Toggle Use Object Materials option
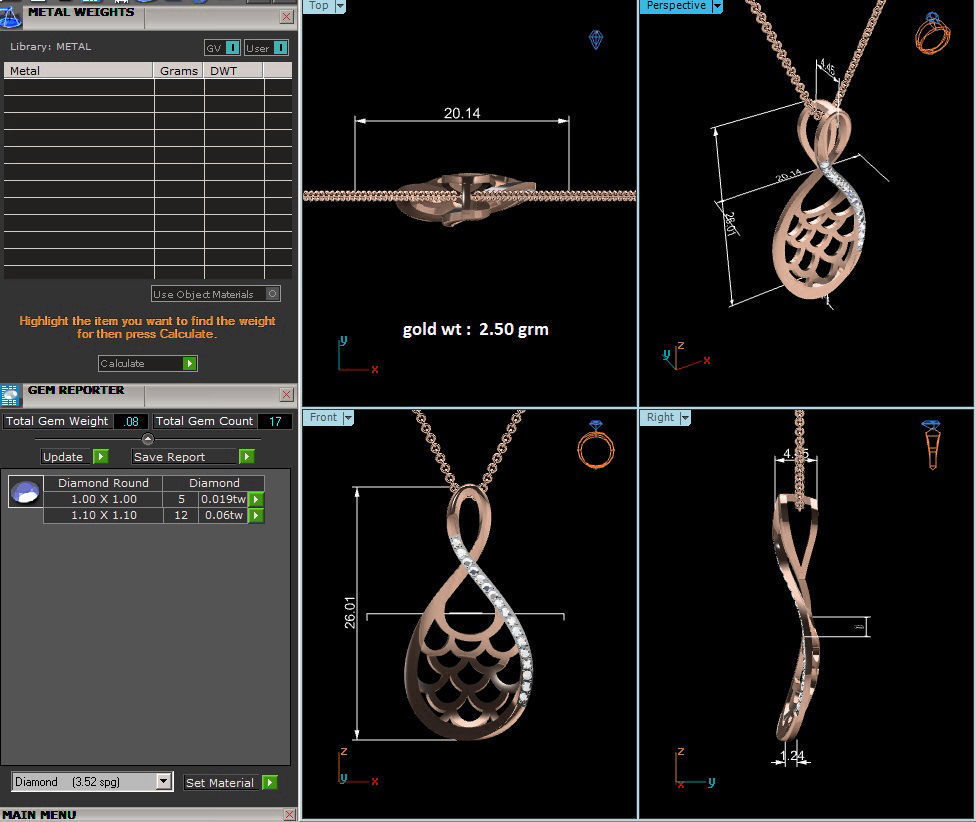 215,294
